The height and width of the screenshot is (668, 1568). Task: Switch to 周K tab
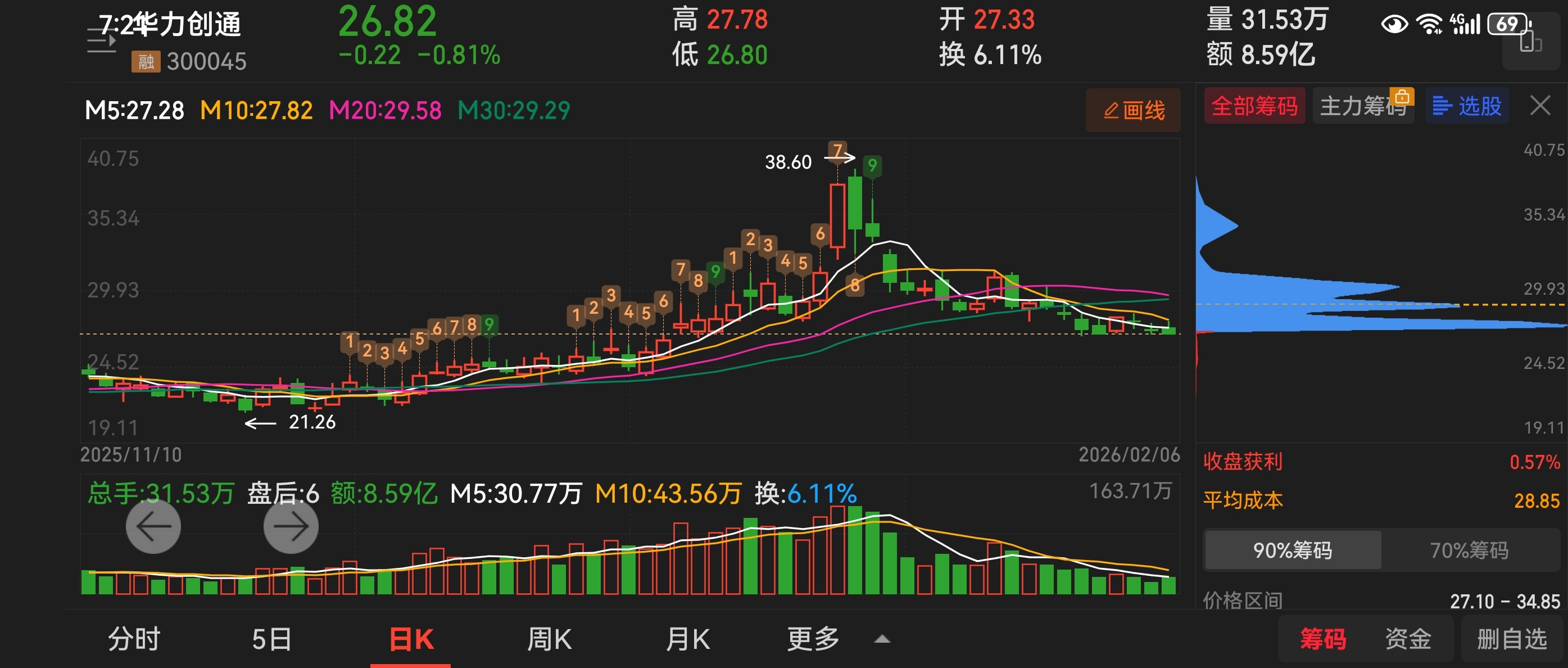(549, 639)
